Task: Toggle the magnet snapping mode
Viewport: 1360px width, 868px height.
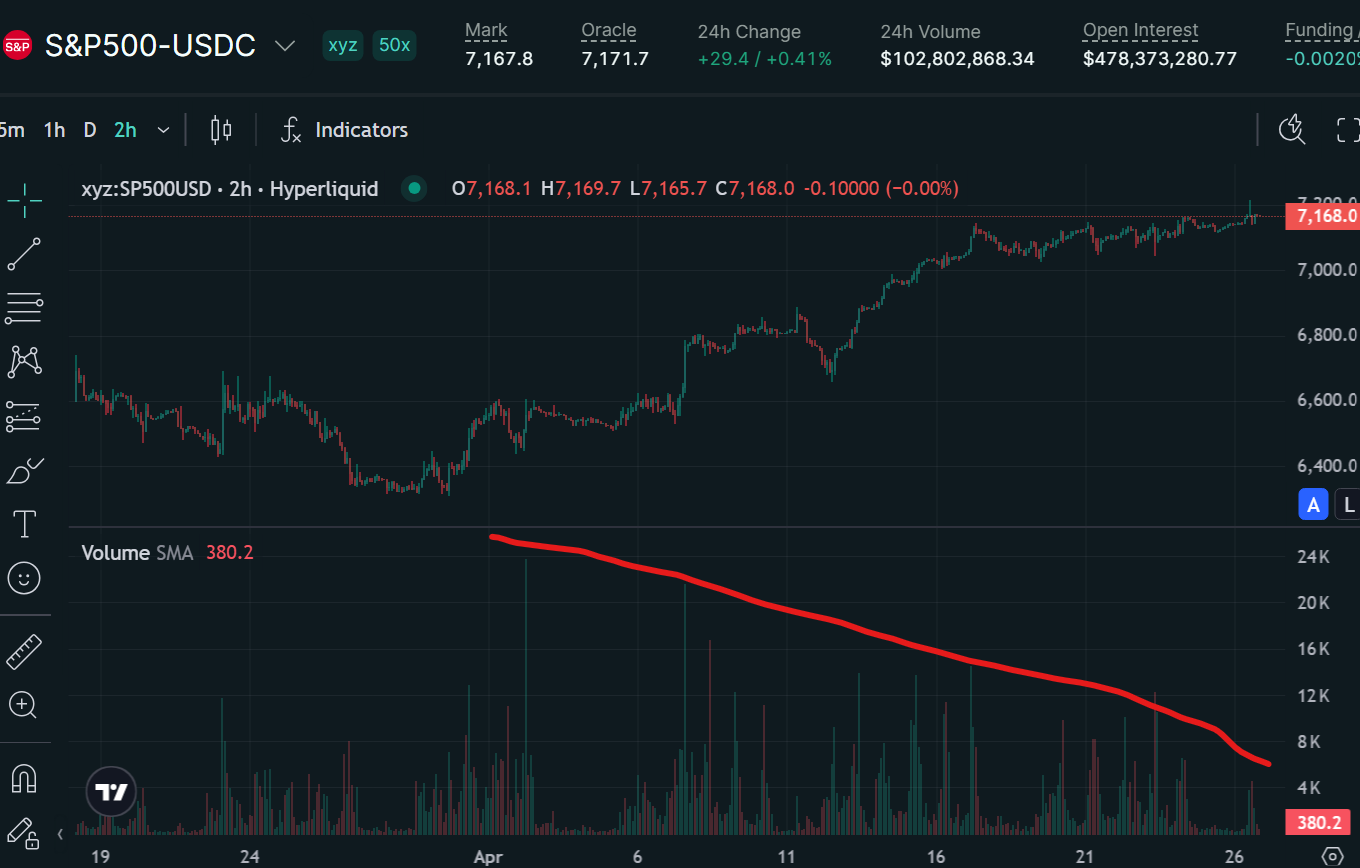Action: pyautogui.click(x=24, y=778)
